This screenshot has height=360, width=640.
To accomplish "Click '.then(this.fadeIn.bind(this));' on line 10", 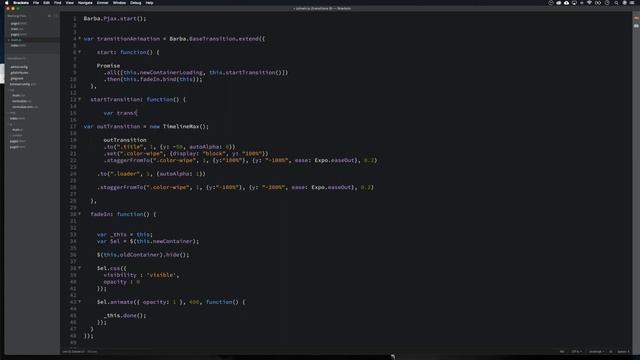I will pyautogui.click(x=153, y=79).
